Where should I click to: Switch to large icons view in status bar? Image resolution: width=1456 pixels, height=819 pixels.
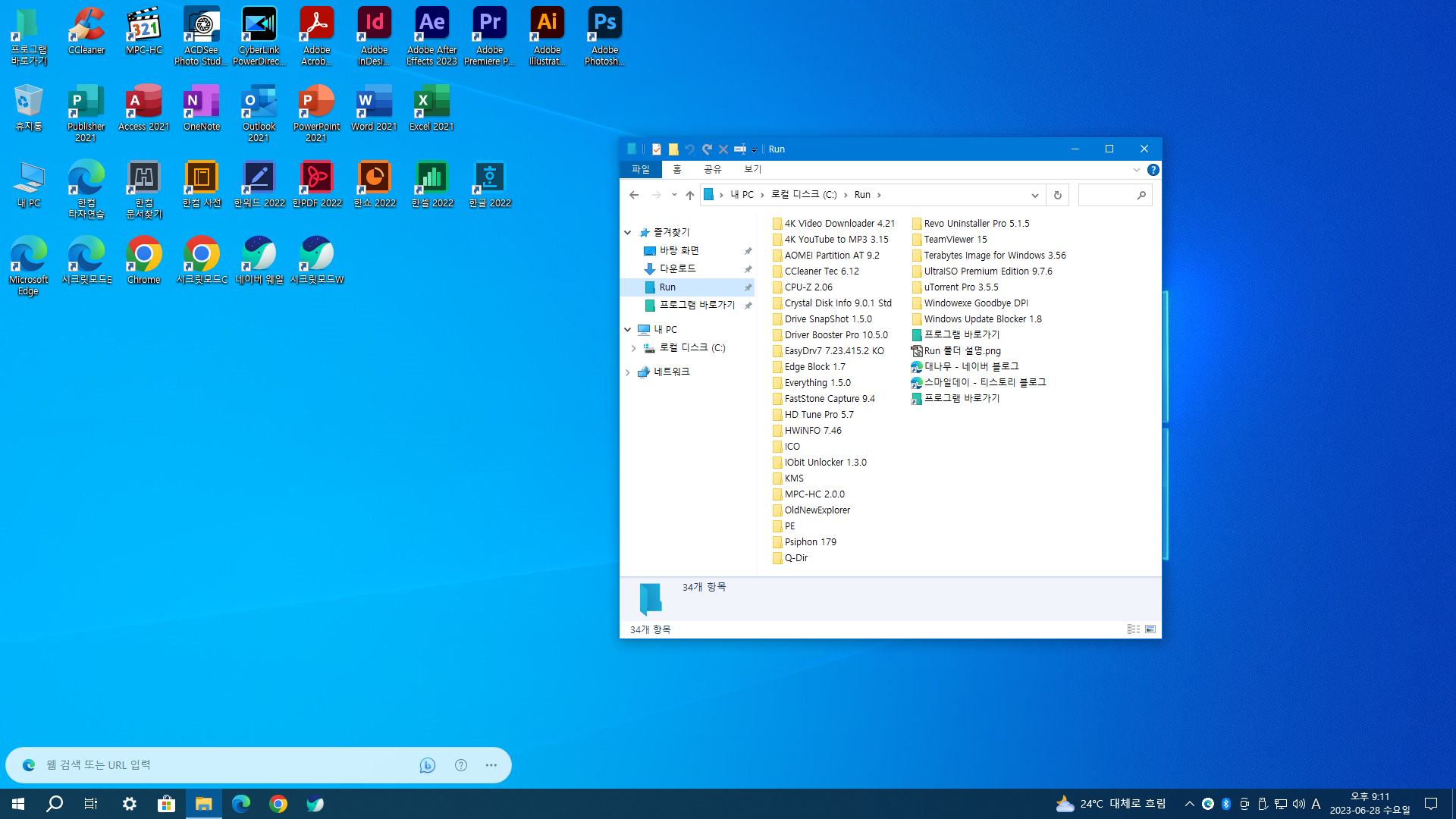(x=1150, y=629)
